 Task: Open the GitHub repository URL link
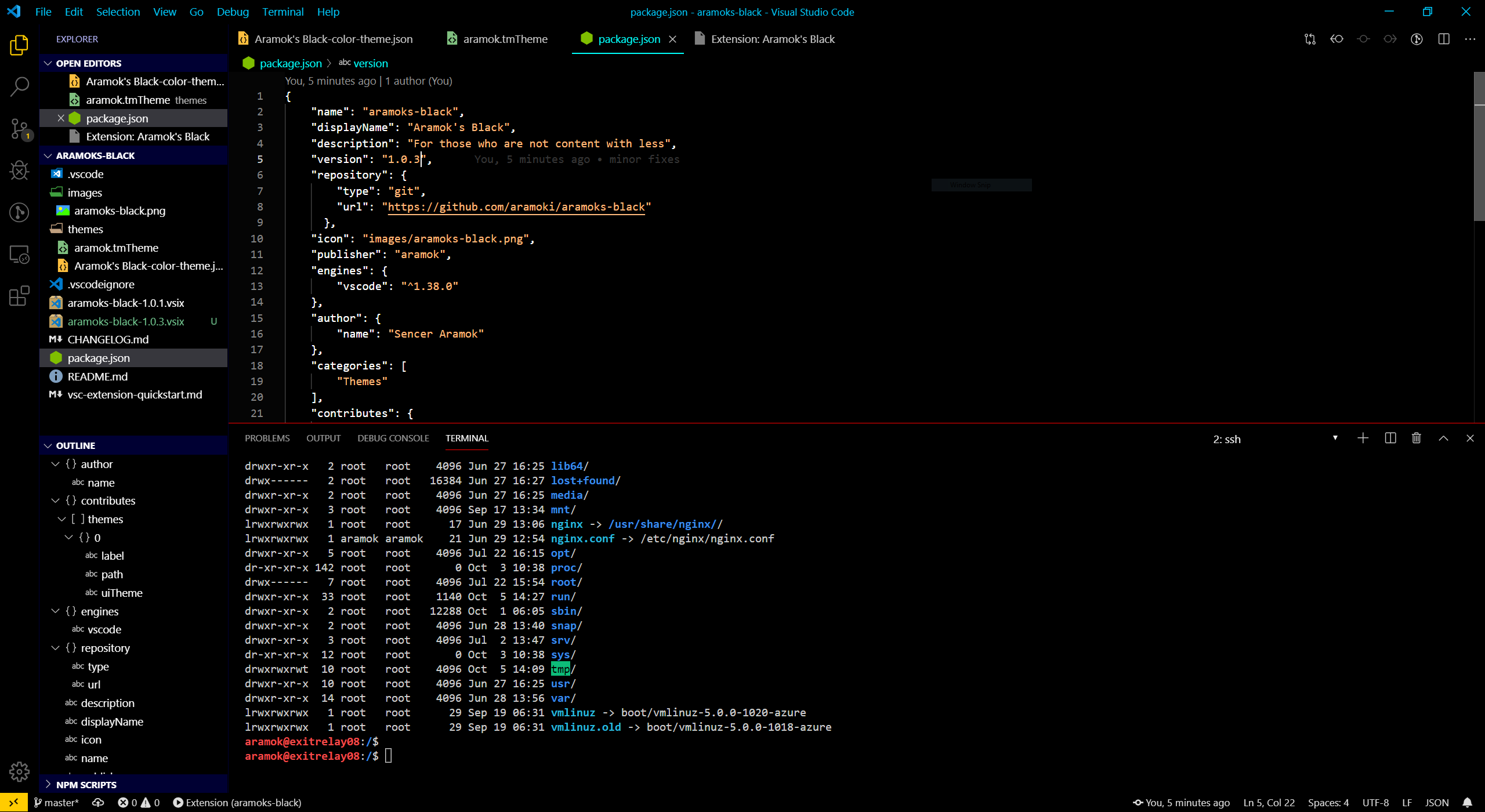[x=516, y=207]
